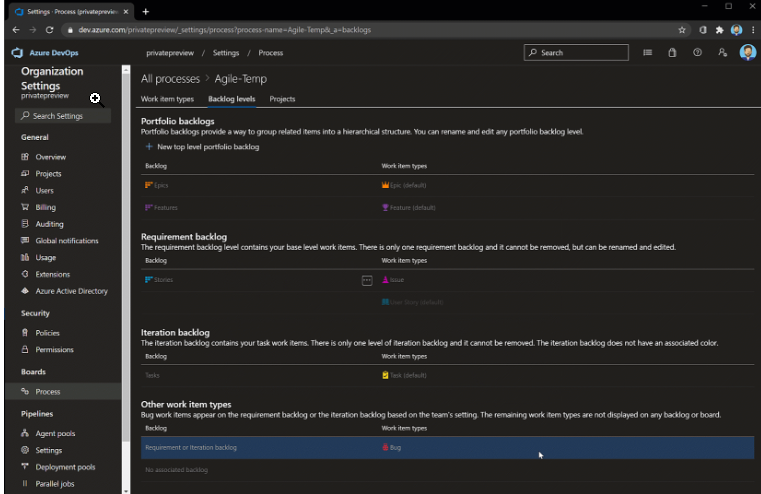The height and width of the screenshot is (494, 761).
Task: Click the Azure Active Directory icon
Action: (25, 291)
